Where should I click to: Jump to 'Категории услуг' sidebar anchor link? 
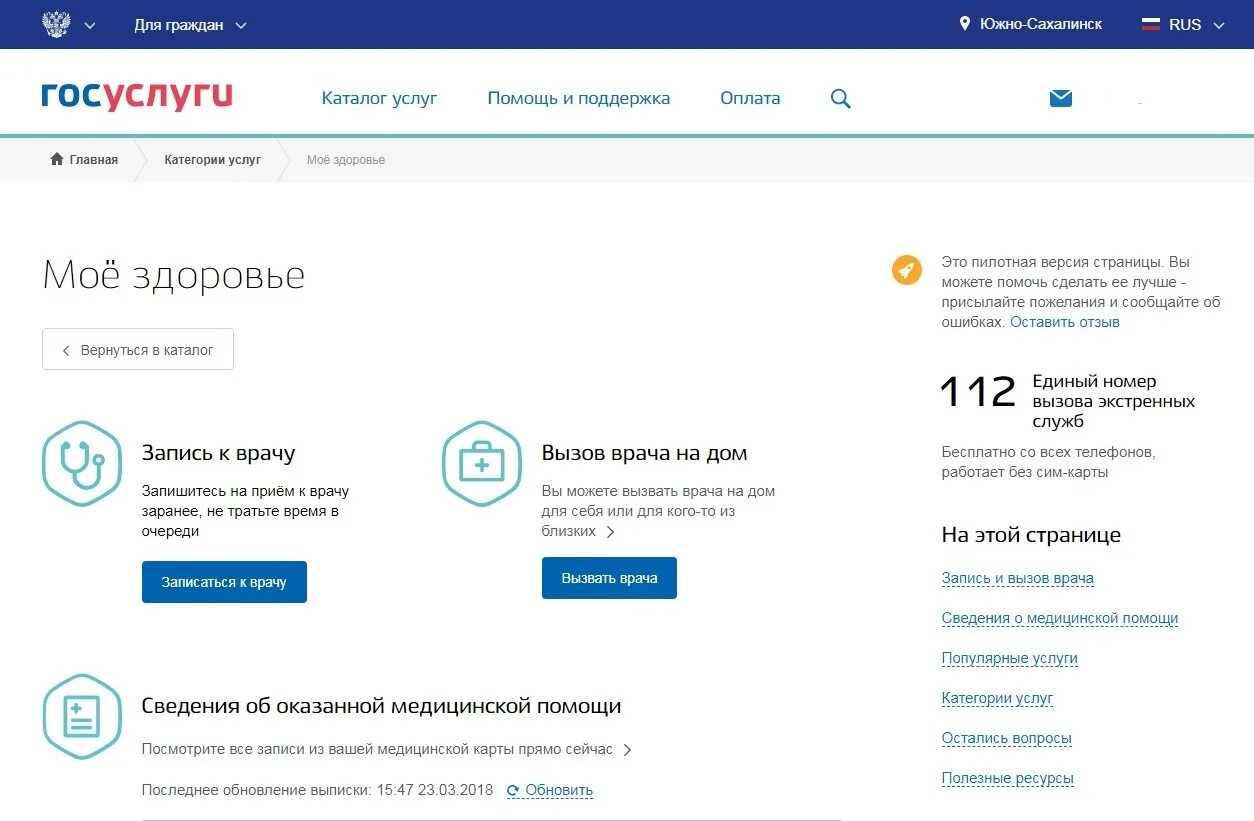coord(998,698)
